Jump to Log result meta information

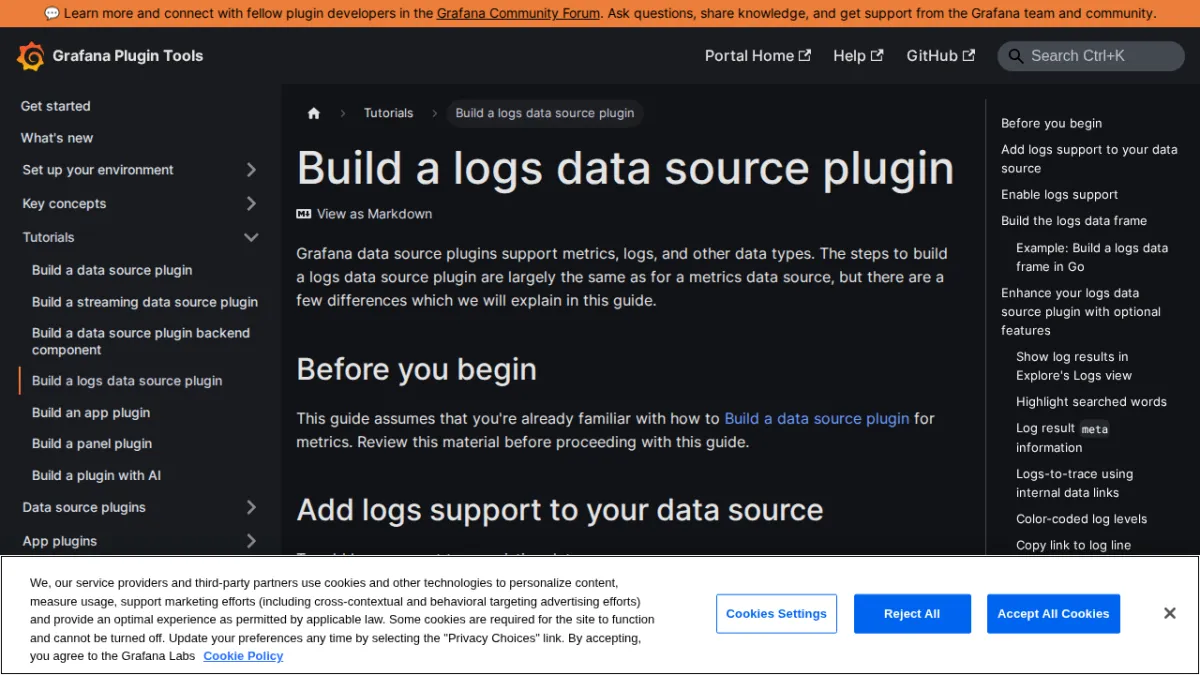pos(1063,438)
